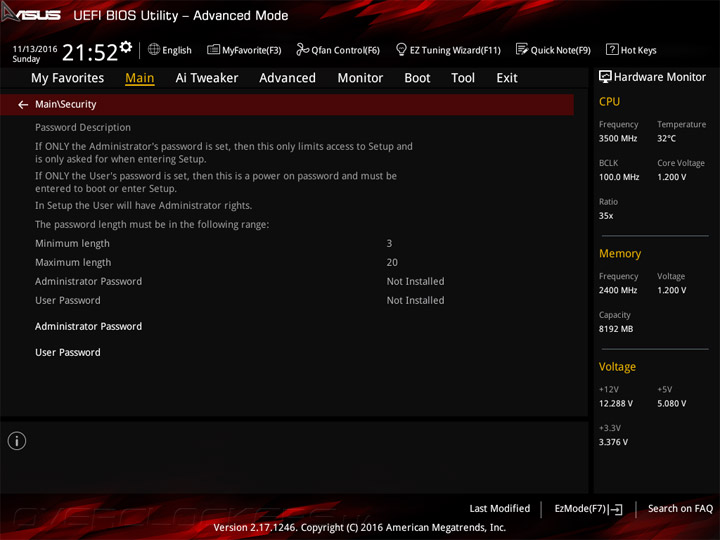Open the Advanced tab
720x540 pixels.
(287, 78)
